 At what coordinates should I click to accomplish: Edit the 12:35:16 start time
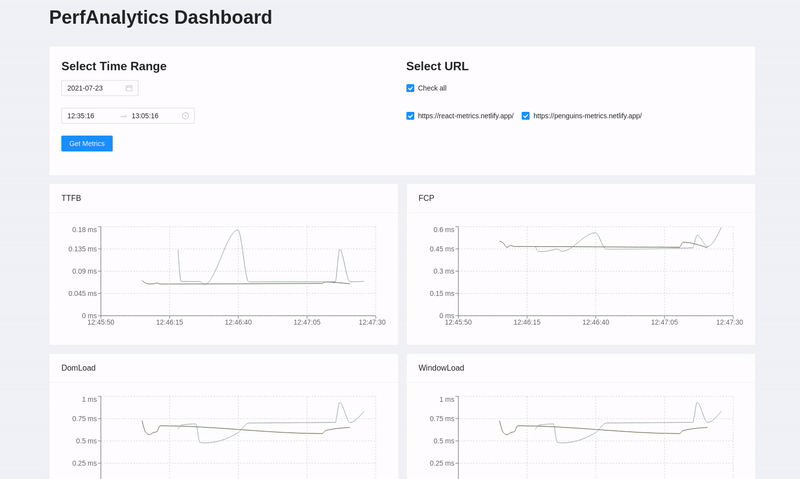click(81, 116)
